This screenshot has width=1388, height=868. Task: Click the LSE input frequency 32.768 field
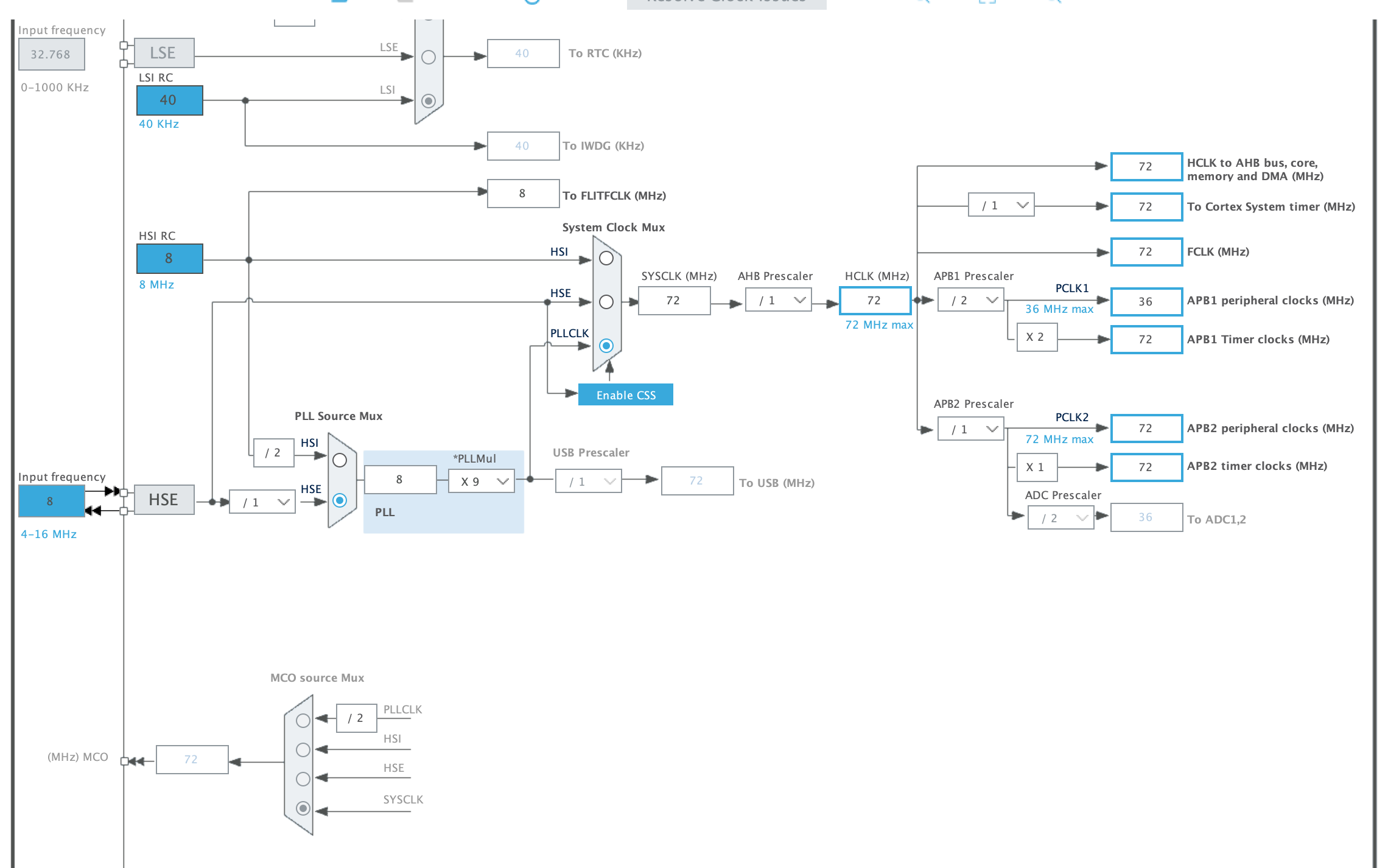coord(51,54)
